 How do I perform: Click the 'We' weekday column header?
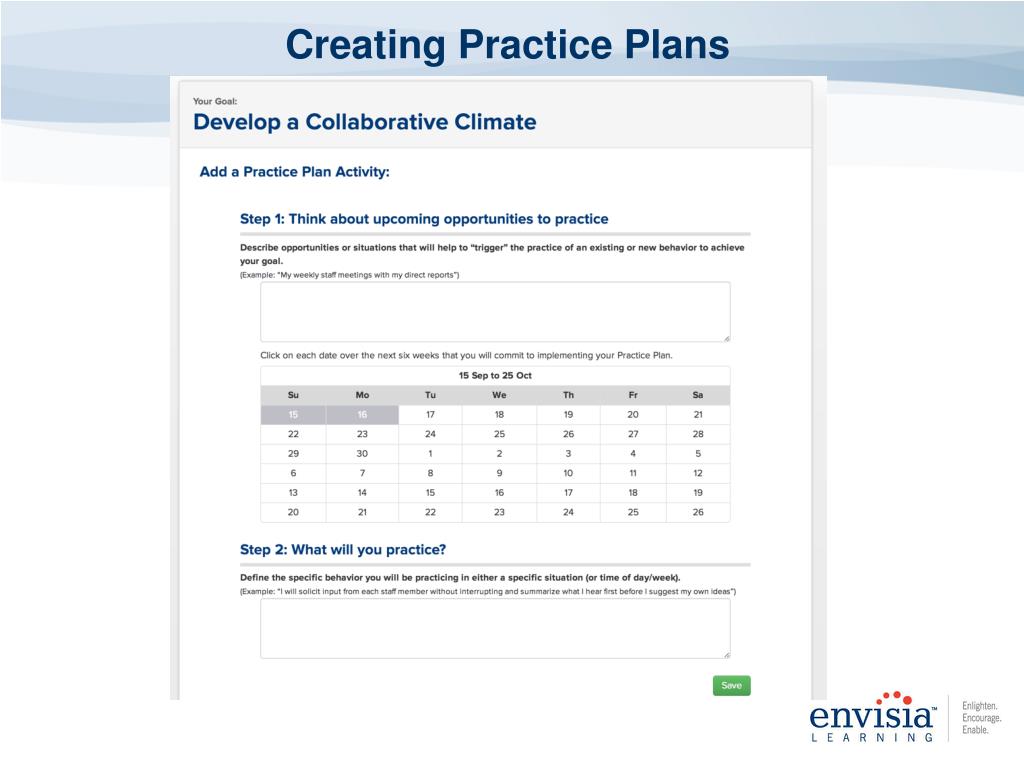[x=499, y=395]
